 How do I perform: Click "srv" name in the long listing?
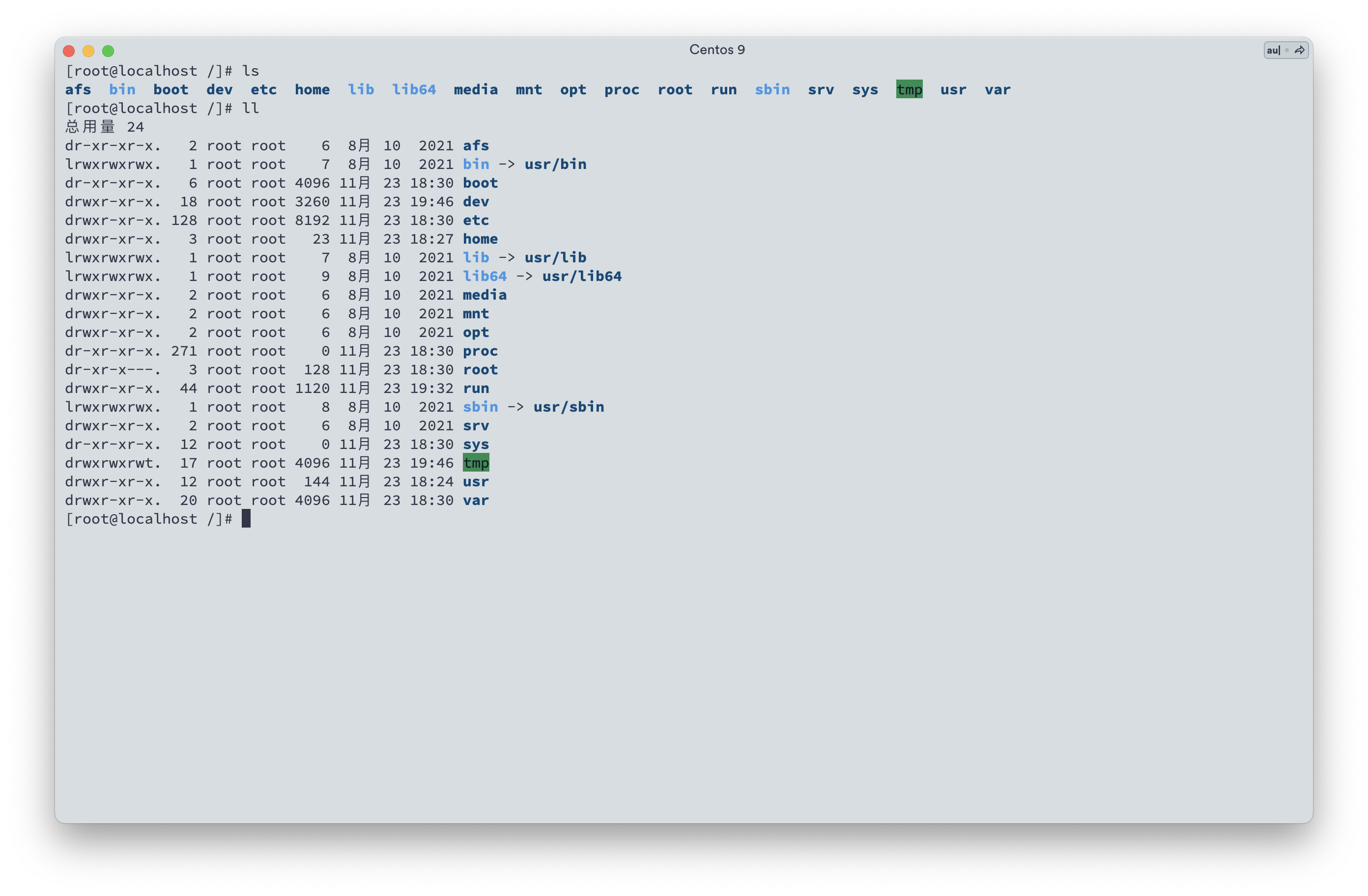click(476, 425)
